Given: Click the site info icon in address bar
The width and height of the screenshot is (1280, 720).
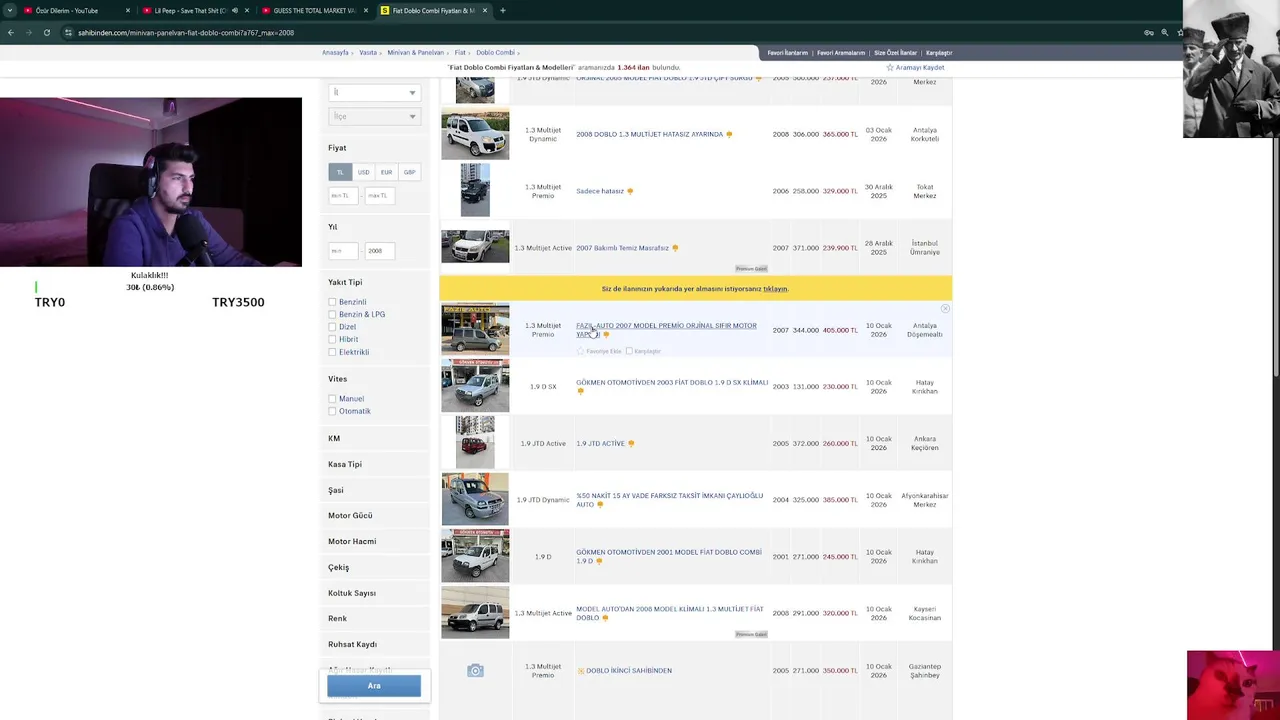Looking at the screenshot, I should tap(68, 32).
